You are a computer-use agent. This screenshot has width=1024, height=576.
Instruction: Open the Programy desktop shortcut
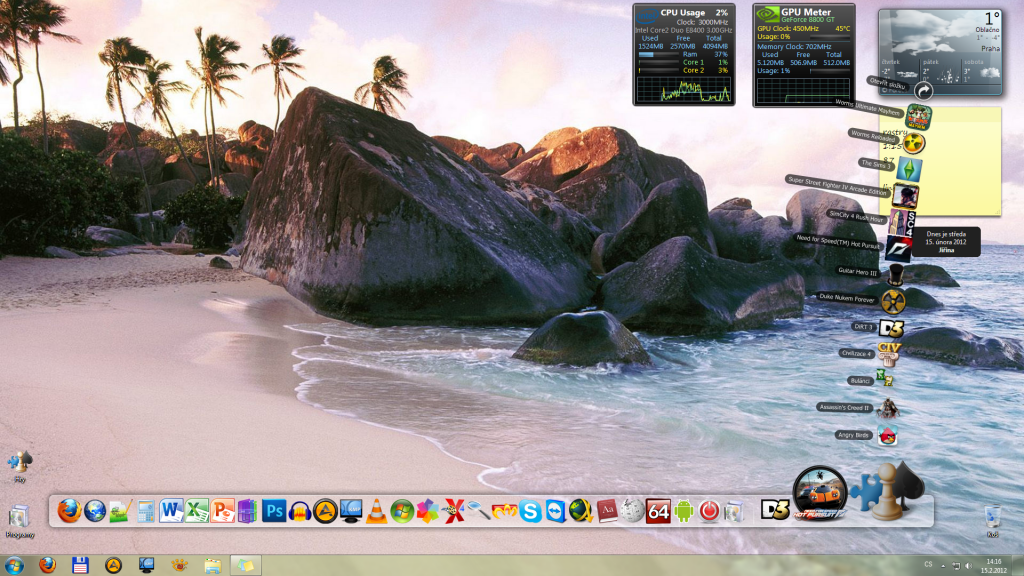coord(20,521)
